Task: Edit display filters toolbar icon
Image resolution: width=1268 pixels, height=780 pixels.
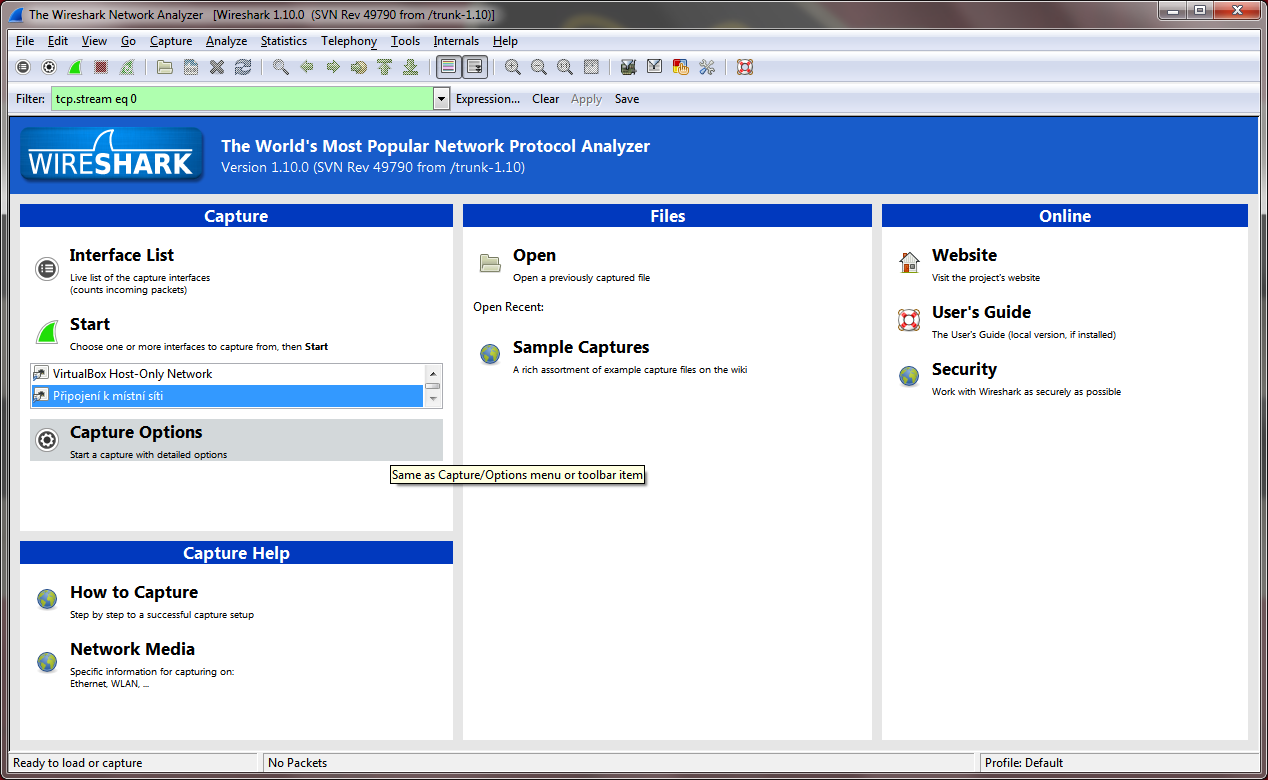Action: point(655,67)
